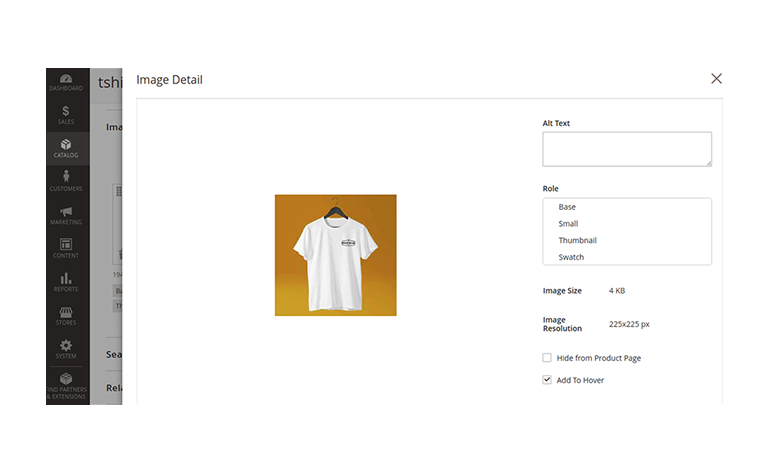The width and height of the screenshot is (782, 473).
Task: Select the Small role option
Action: pos(568,224)
